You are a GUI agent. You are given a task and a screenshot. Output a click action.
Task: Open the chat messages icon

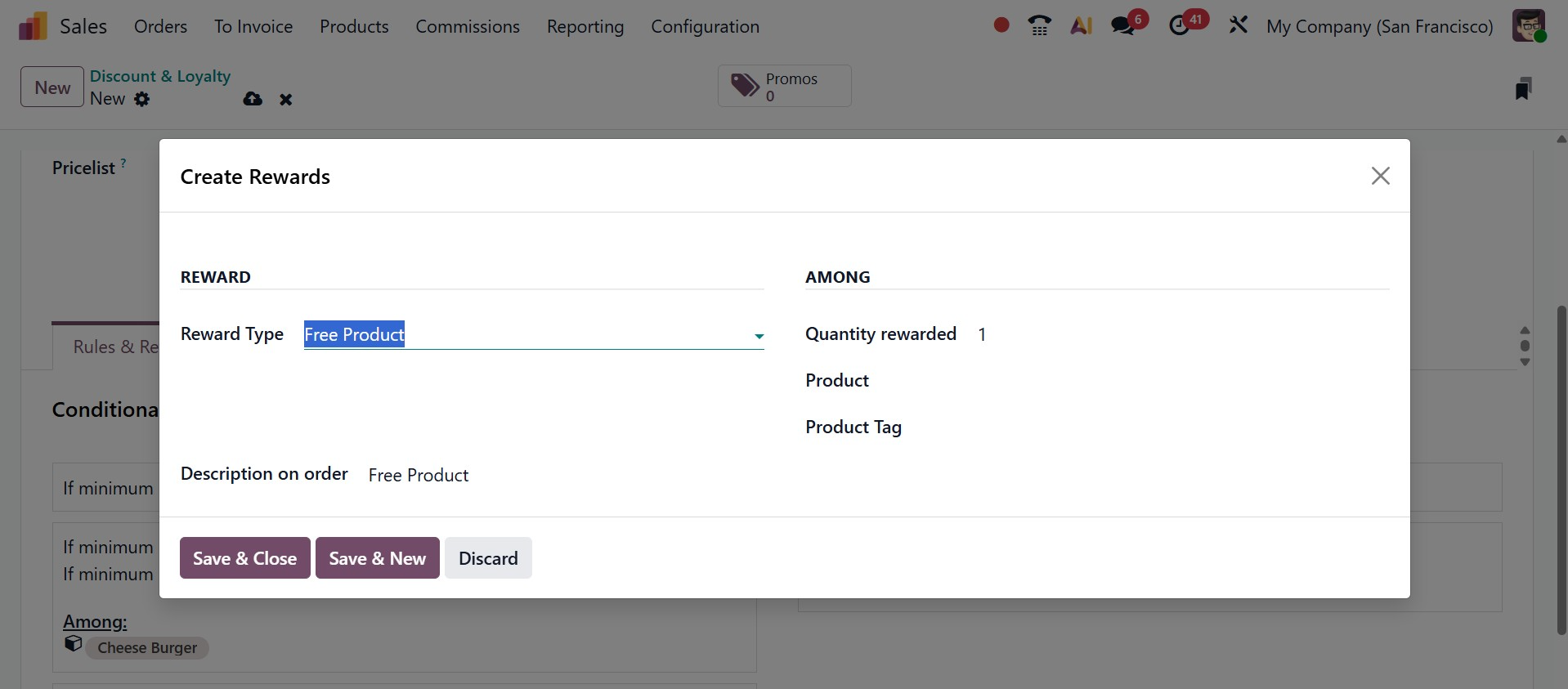pyautogui.click(x=1123, y=26)
